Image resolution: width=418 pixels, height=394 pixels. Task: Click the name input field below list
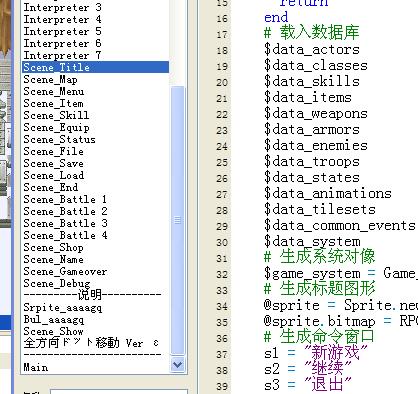(118, 391)
